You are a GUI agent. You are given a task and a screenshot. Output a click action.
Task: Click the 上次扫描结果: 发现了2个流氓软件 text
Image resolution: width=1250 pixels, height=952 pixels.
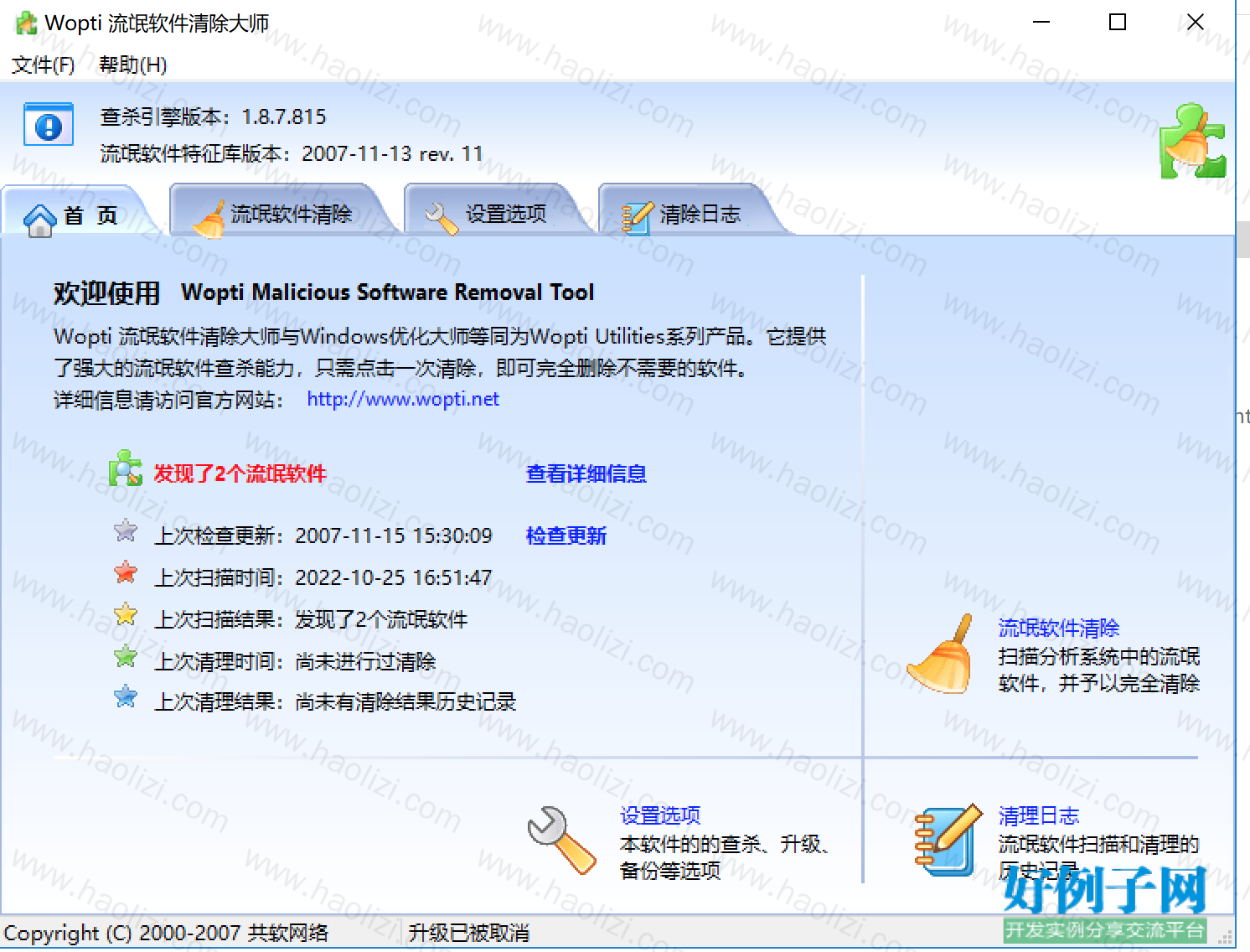(x=311, y=619)
